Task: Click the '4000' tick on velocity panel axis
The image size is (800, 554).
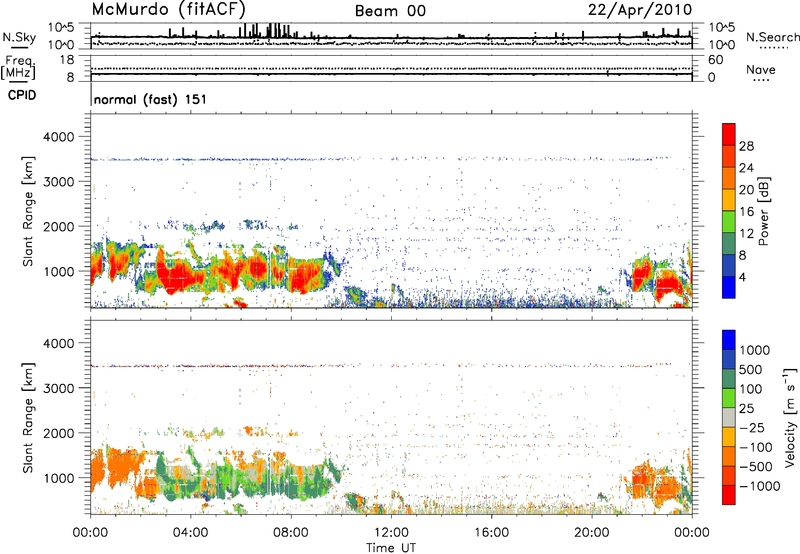Action: tap(59, 343)
